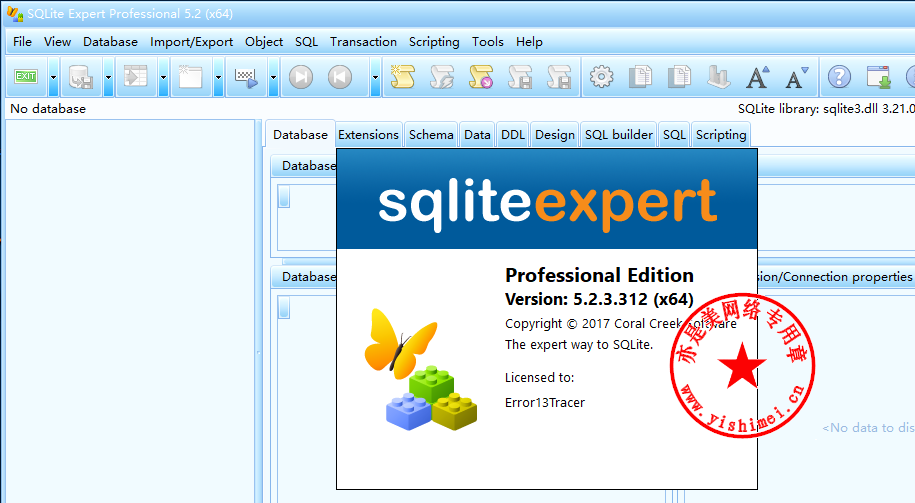Click the second copy documents toolbar icon
Screen dimensions: 915x503
pyautogui.click(x=679, y=77)
